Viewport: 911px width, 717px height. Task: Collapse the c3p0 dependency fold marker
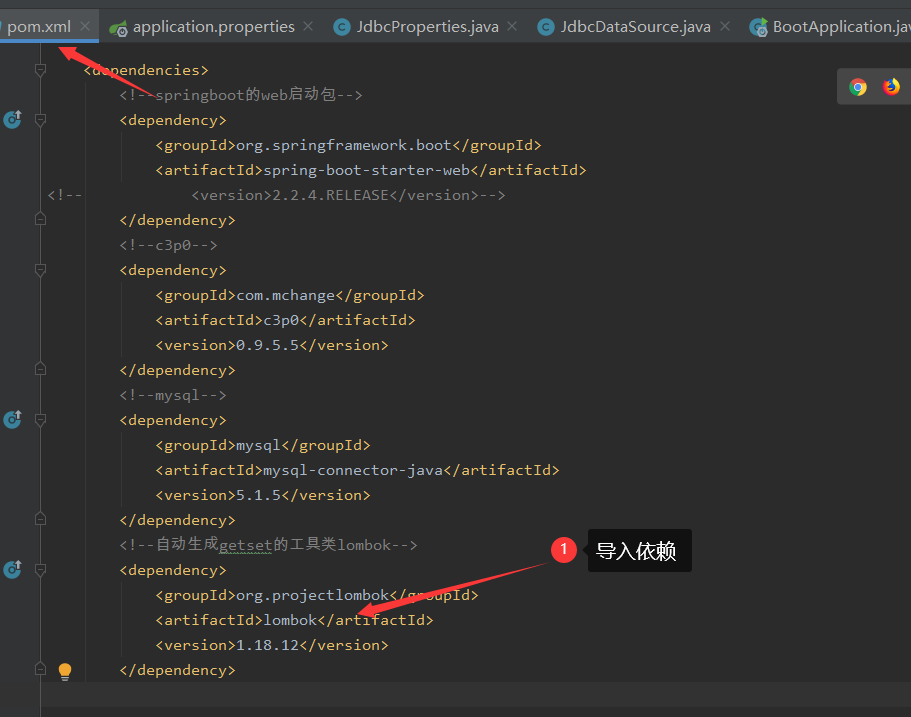[40, 270]
